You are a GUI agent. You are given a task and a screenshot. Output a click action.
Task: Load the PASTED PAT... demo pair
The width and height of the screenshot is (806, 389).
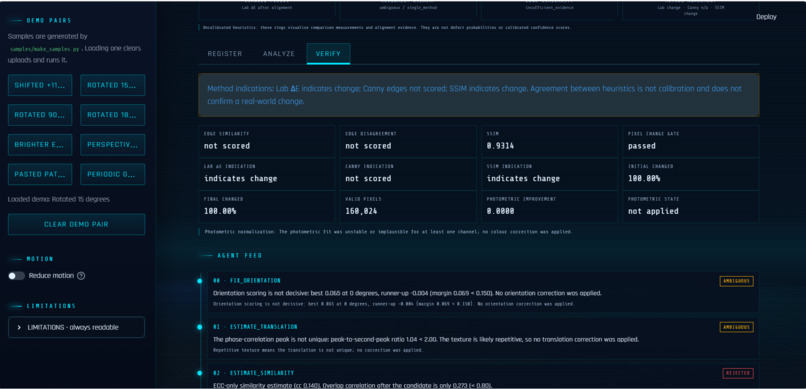coord(40,174)
